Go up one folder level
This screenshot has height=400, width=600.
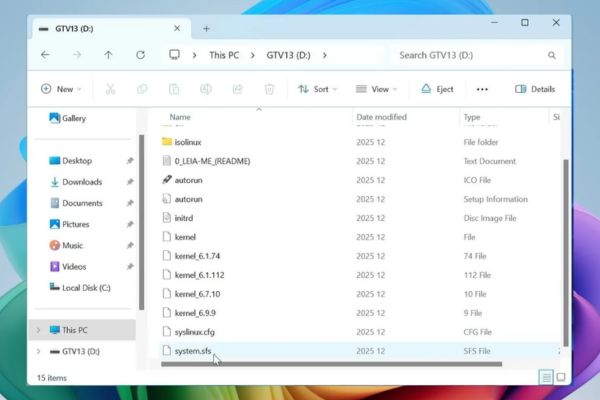[x=108, y=55]
